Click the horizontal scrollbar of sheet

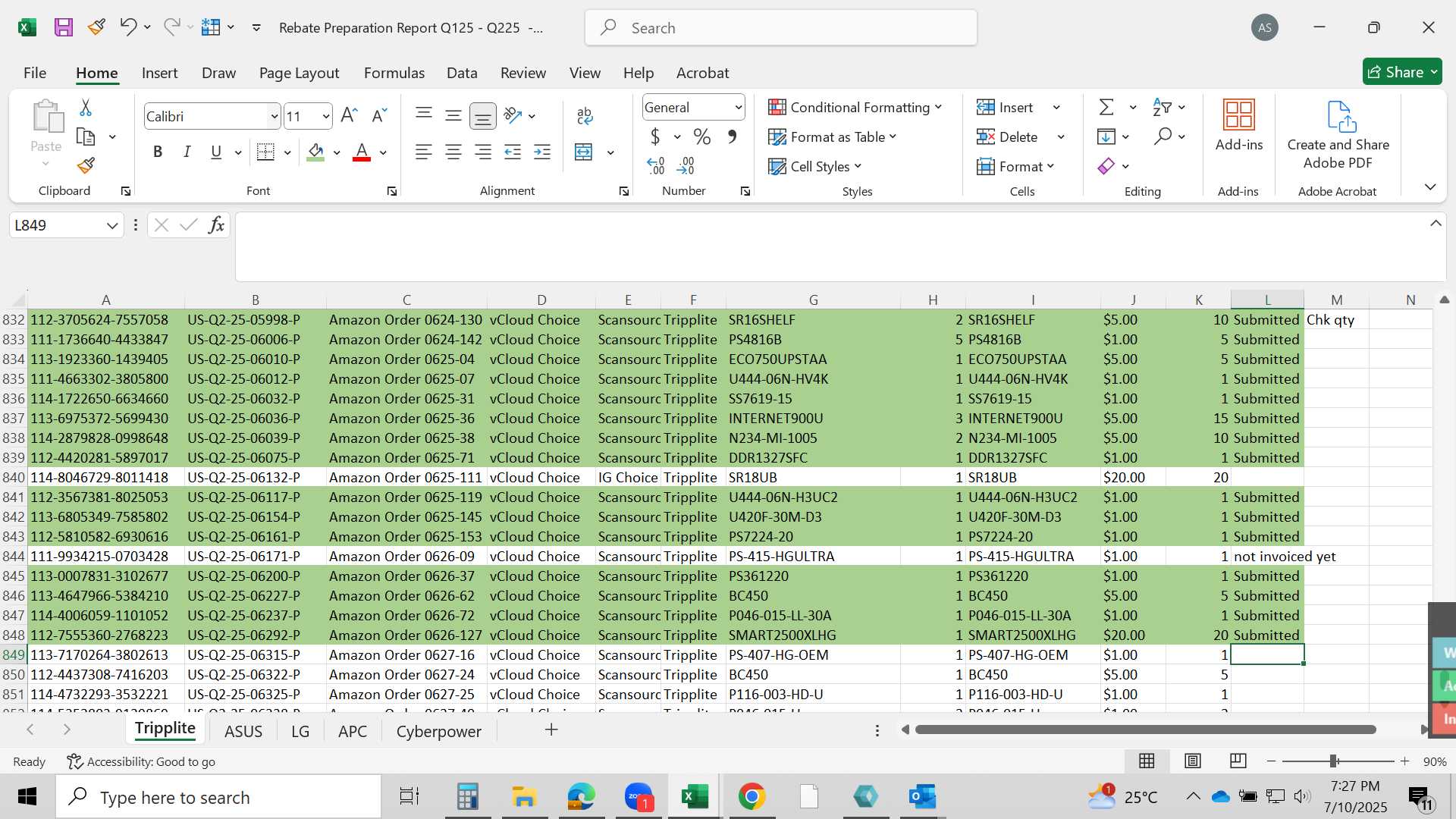(1145, 730)
